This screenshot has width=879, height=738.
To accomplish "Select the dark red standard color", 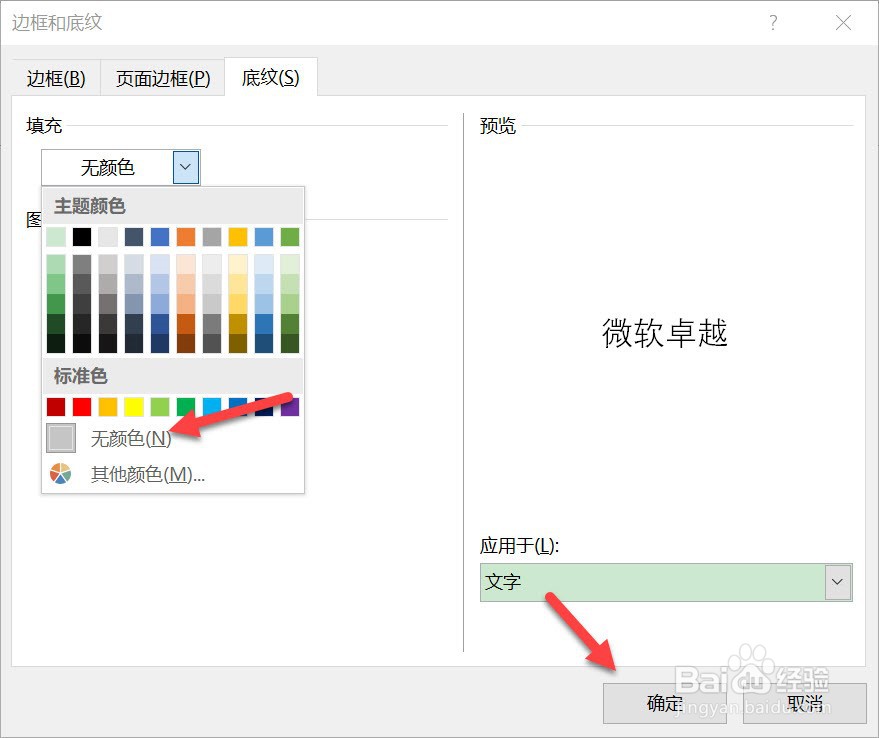I will click(x=55, y=406).
